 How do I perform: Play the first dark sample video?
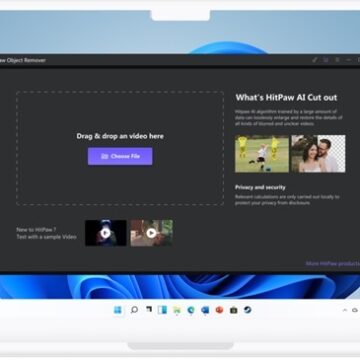(106, 233)
